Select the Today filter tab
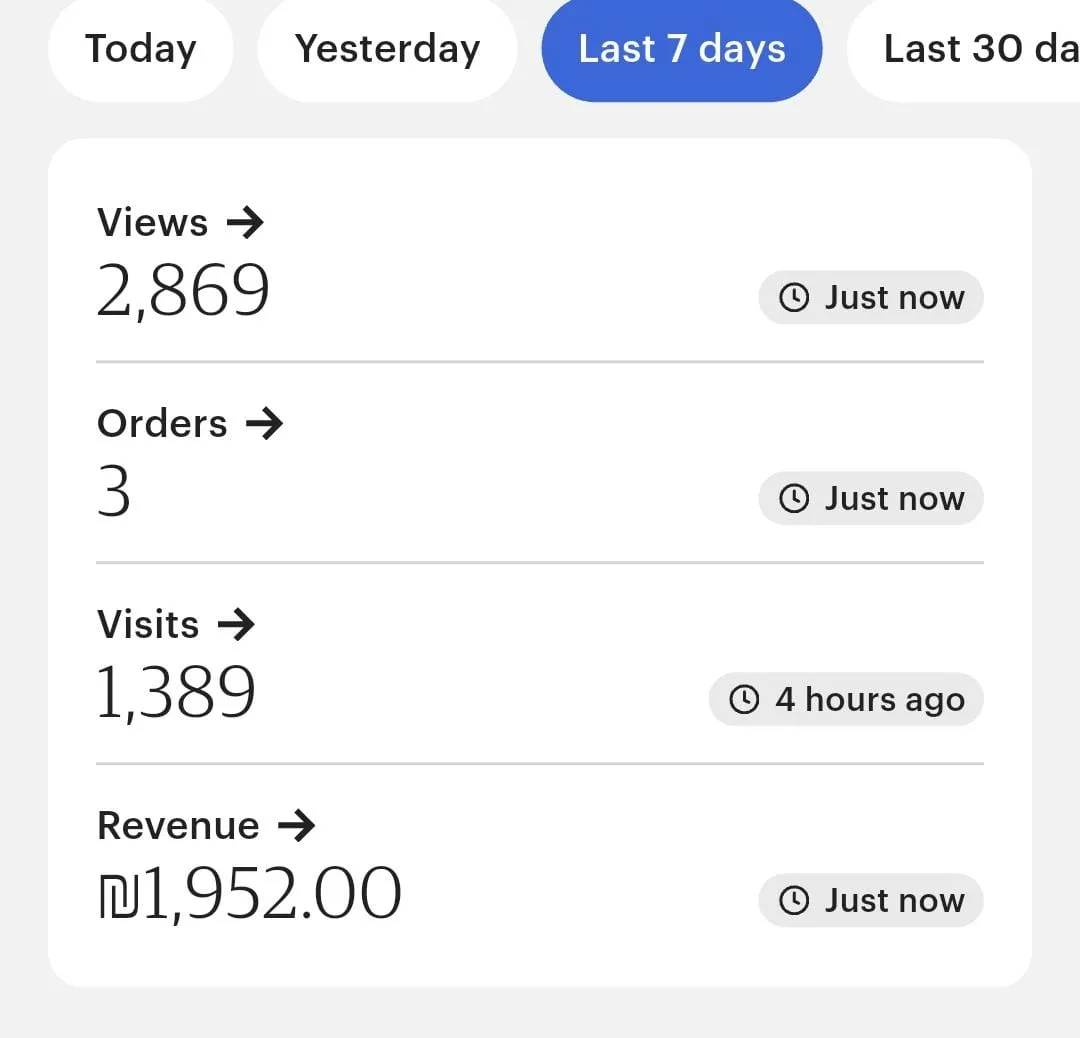 pos(140,49)
